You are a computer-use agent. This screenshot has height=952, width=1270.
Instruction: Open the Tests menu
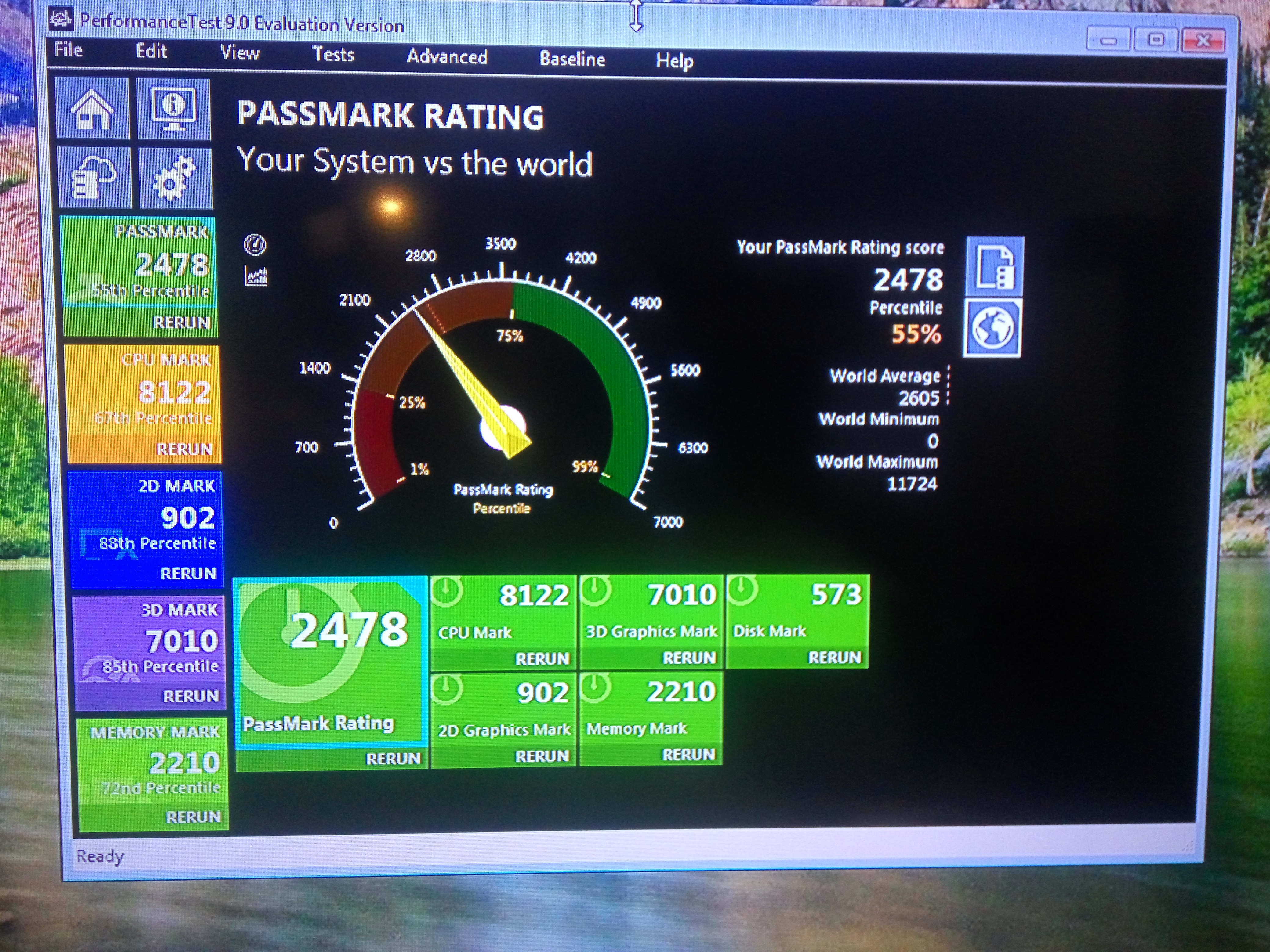point(333,55)
